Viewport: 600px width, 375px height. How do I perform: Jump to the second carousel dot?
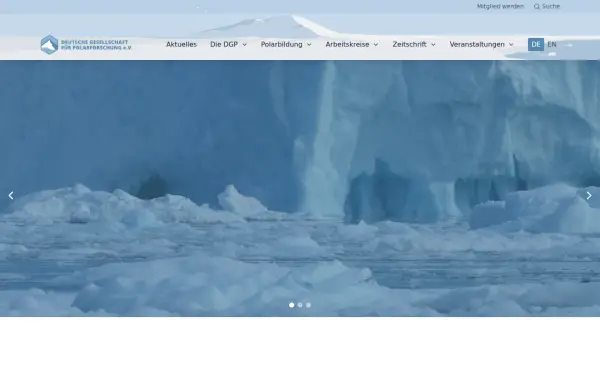pos(300,305)
